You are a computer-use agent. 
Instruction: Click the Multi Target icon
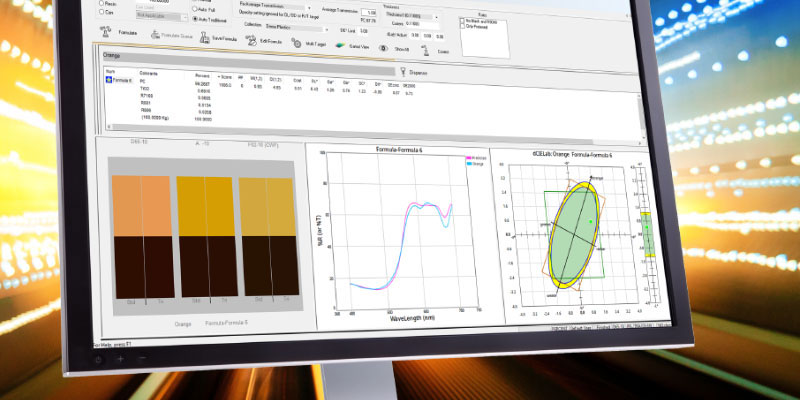[296, 43]
